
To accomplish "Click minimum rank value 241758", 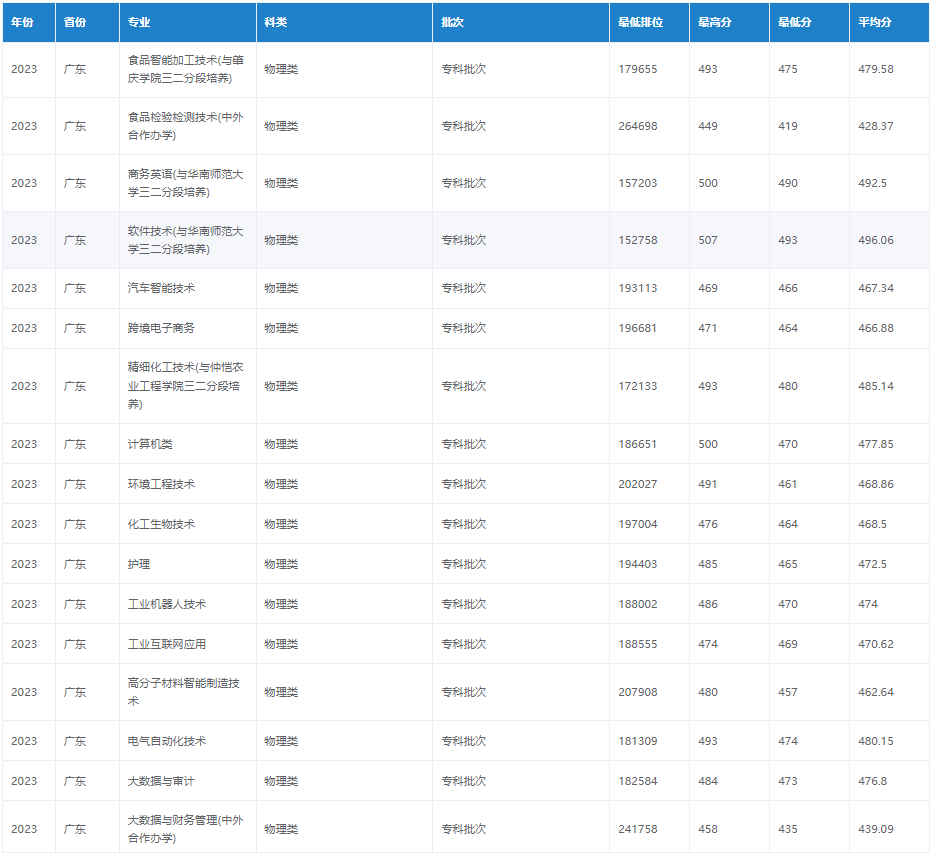I will pyautogui.click(x=637, y=829).
